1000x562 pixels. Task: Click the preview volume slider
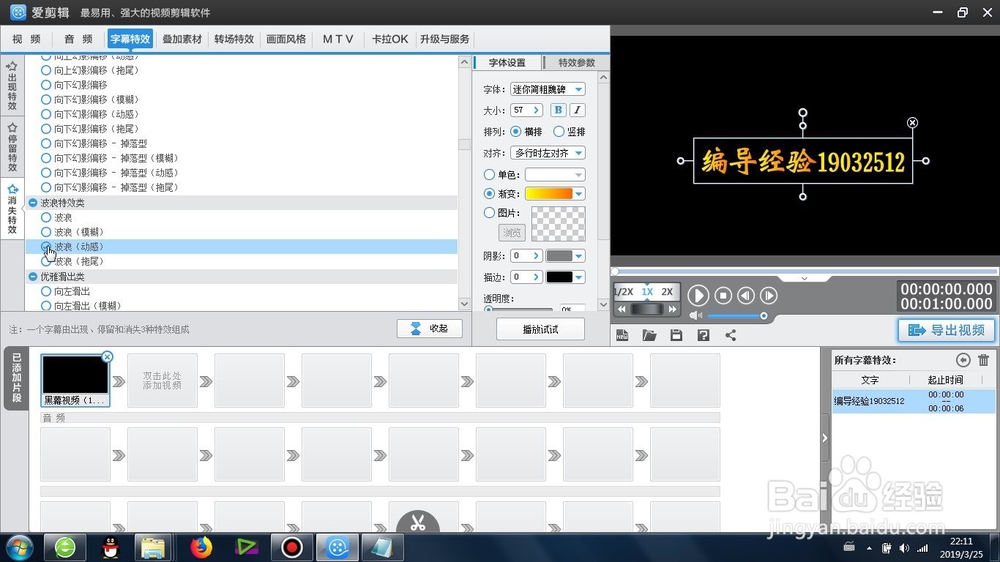coord(737,316)
